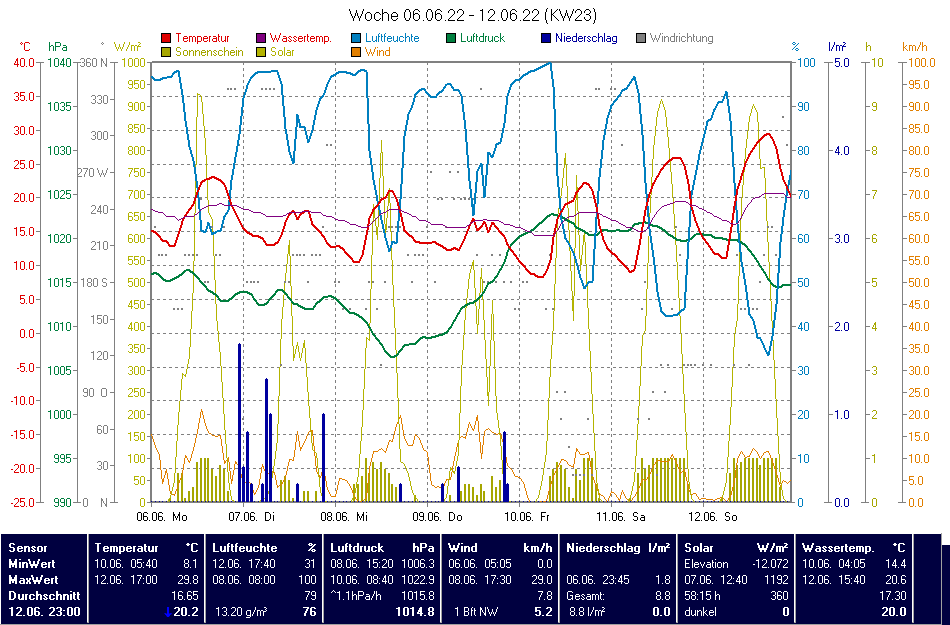Select the Luftdruck label in the legend
The width and height of the screenshot is (950, 625).
tap(483, 38)
